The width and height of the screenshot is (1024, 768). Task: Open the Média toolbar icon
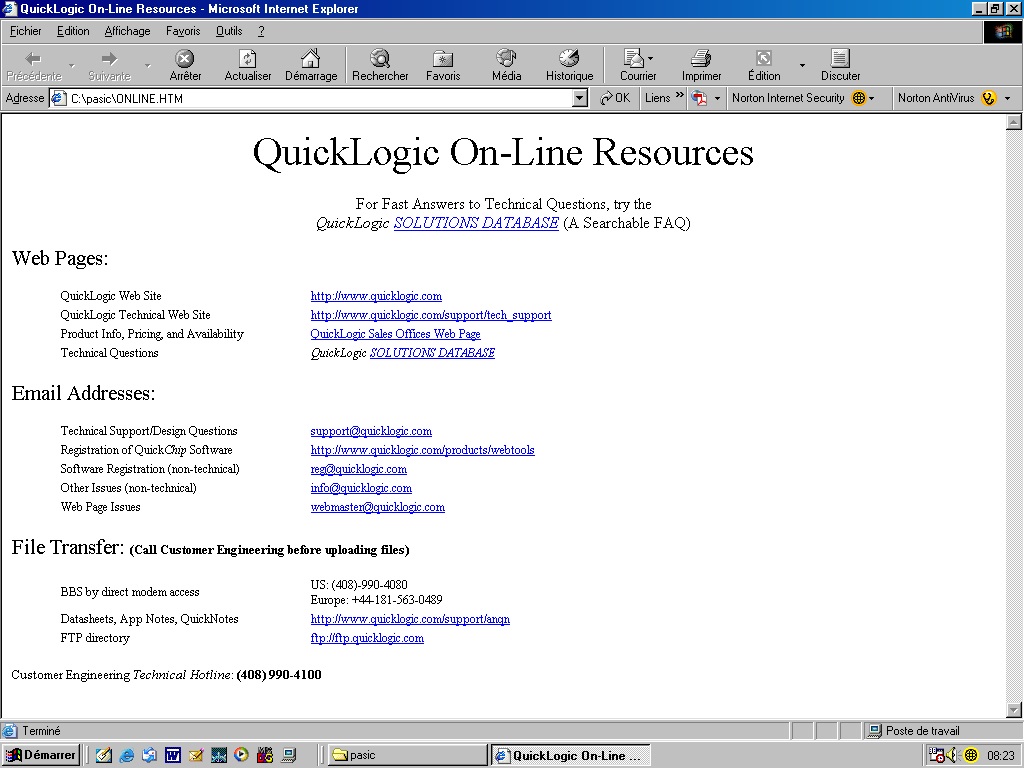pyautogui.click(x=506, y=60)
